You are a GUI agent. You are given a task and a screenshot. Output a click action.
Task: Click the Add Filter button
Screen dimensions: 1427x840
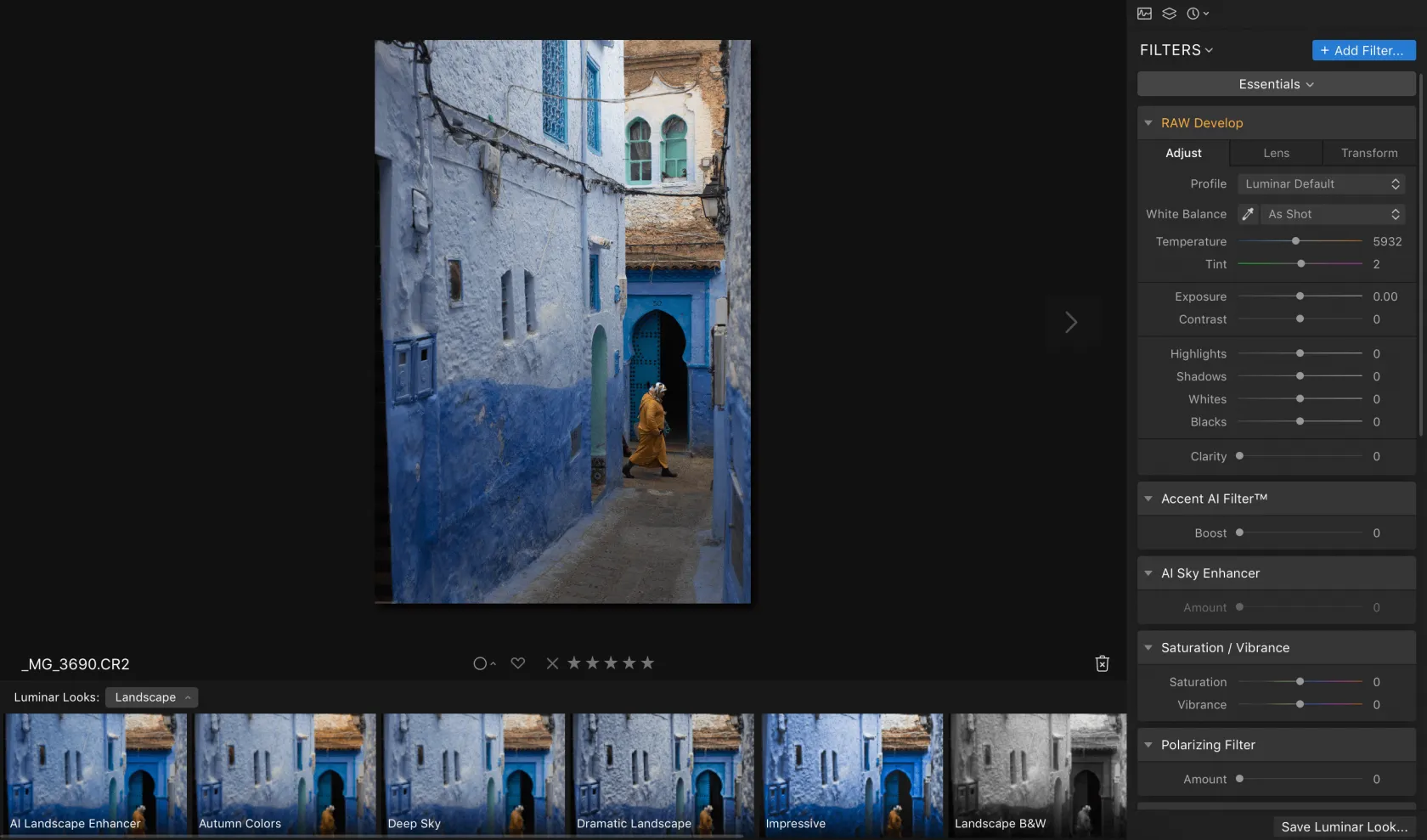[x=1362, y=50]
